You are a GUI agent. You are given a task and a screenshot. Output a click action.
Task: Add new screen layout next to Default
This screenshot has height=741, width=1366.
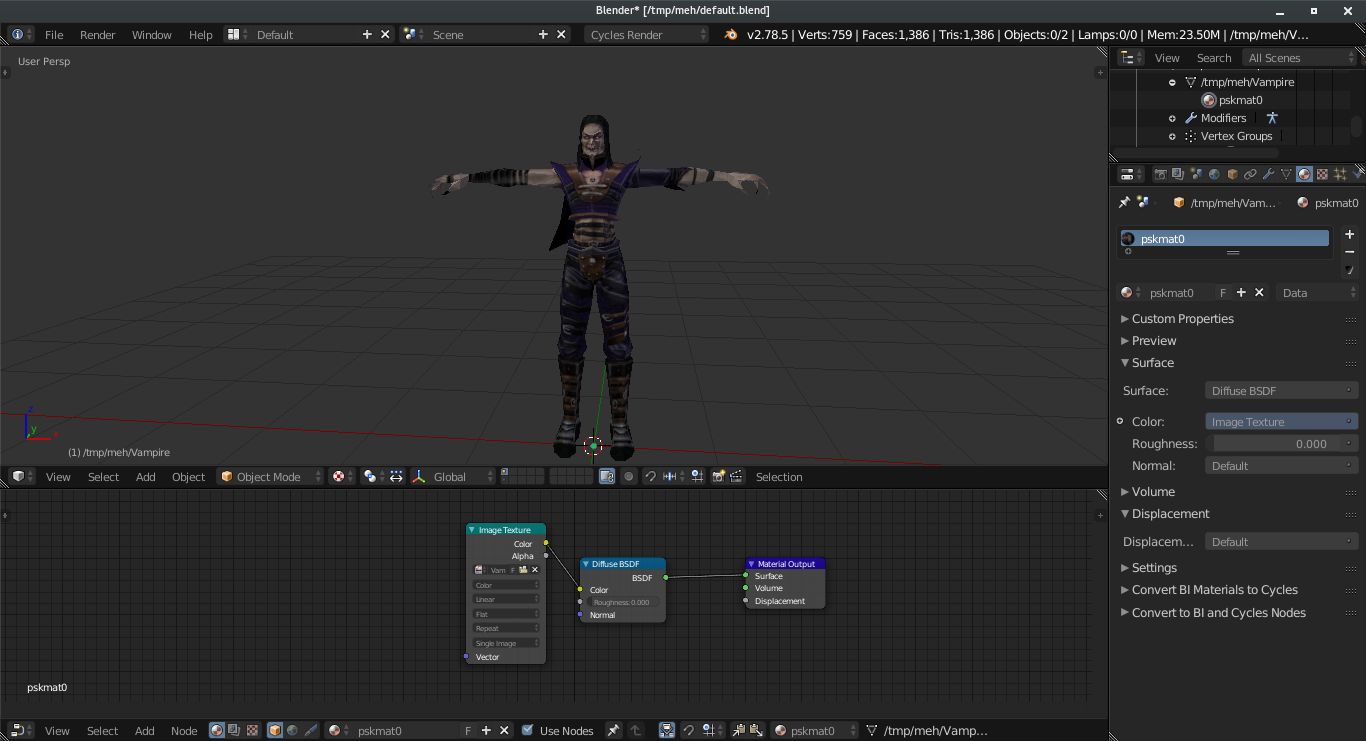click(367, 34)
